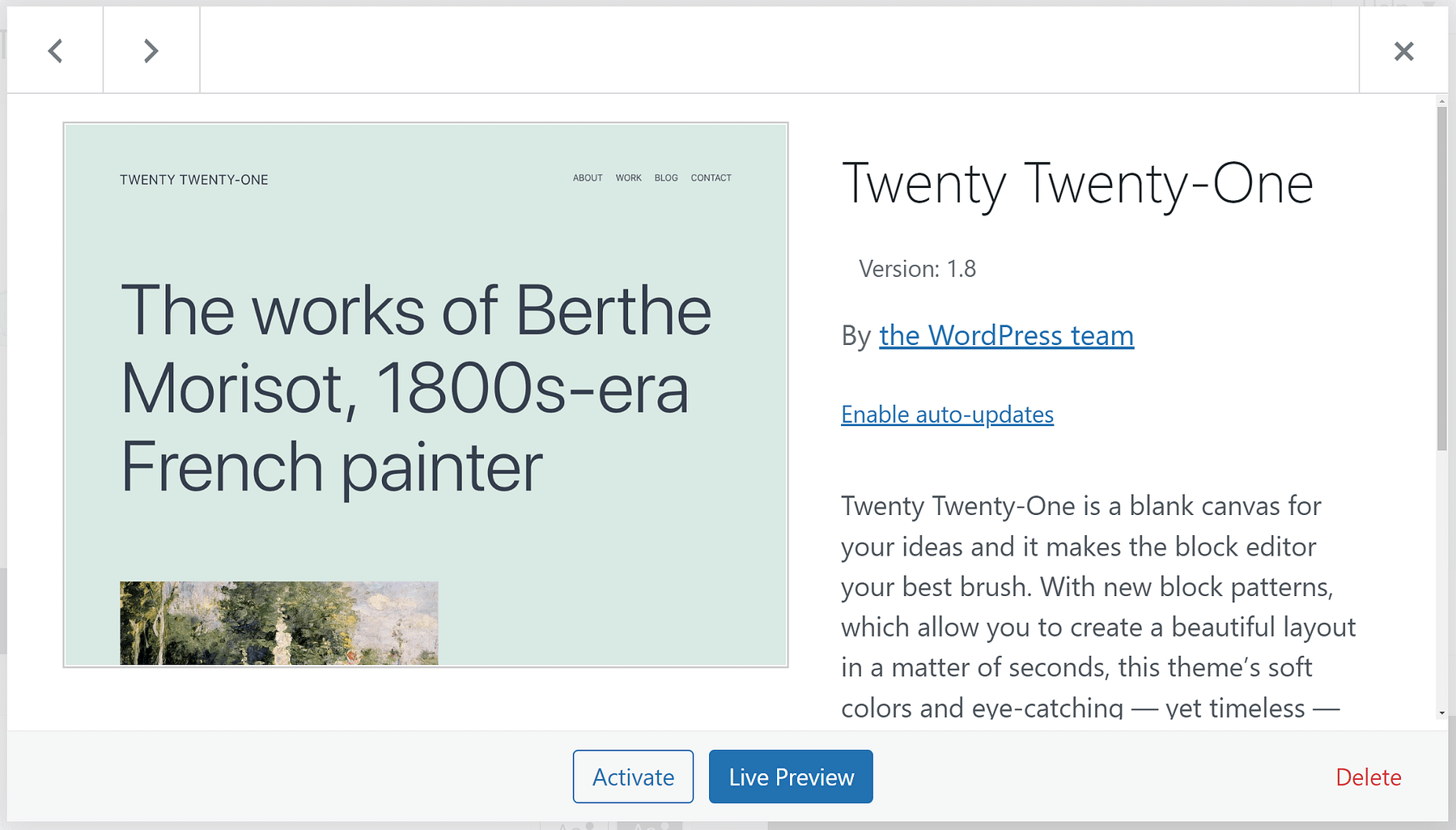Activate the Twenty Twenty-One theme
1456x830 pixels.
pyautogui.click(x=633, y=777)
